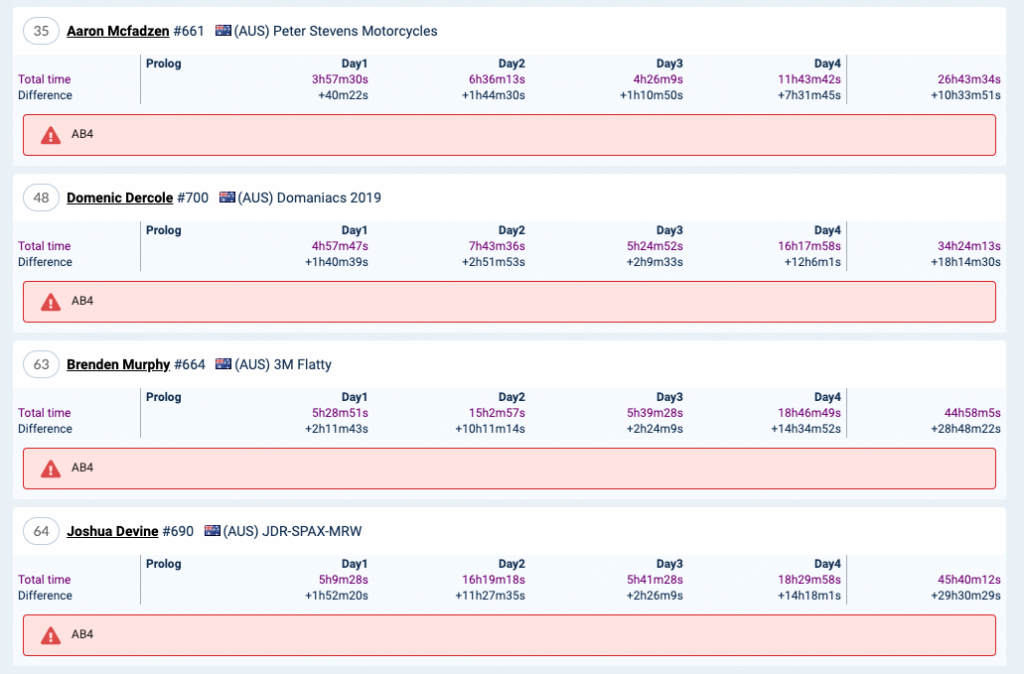Click Brenden Murphy rider name link
Viewport: 1024px width, 674px height.
click(x=118, y=365)
